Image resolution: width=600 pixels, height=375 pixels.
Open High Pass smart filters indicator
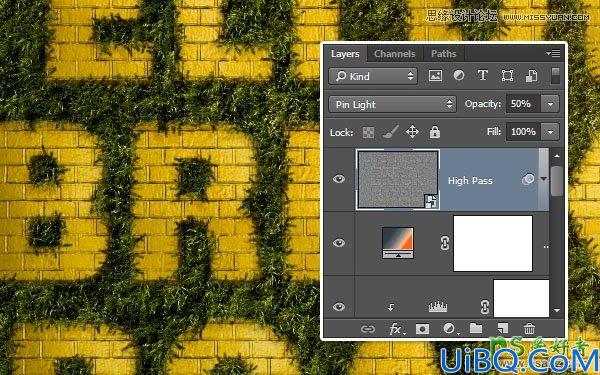coord(528,179)
